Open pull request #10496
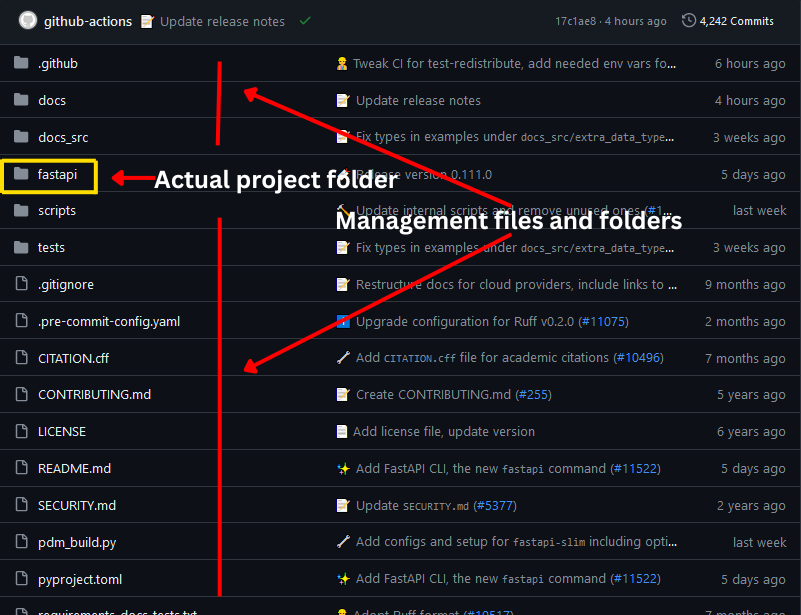The height and width of the screenshot is (615, 801). pos(639,358)
